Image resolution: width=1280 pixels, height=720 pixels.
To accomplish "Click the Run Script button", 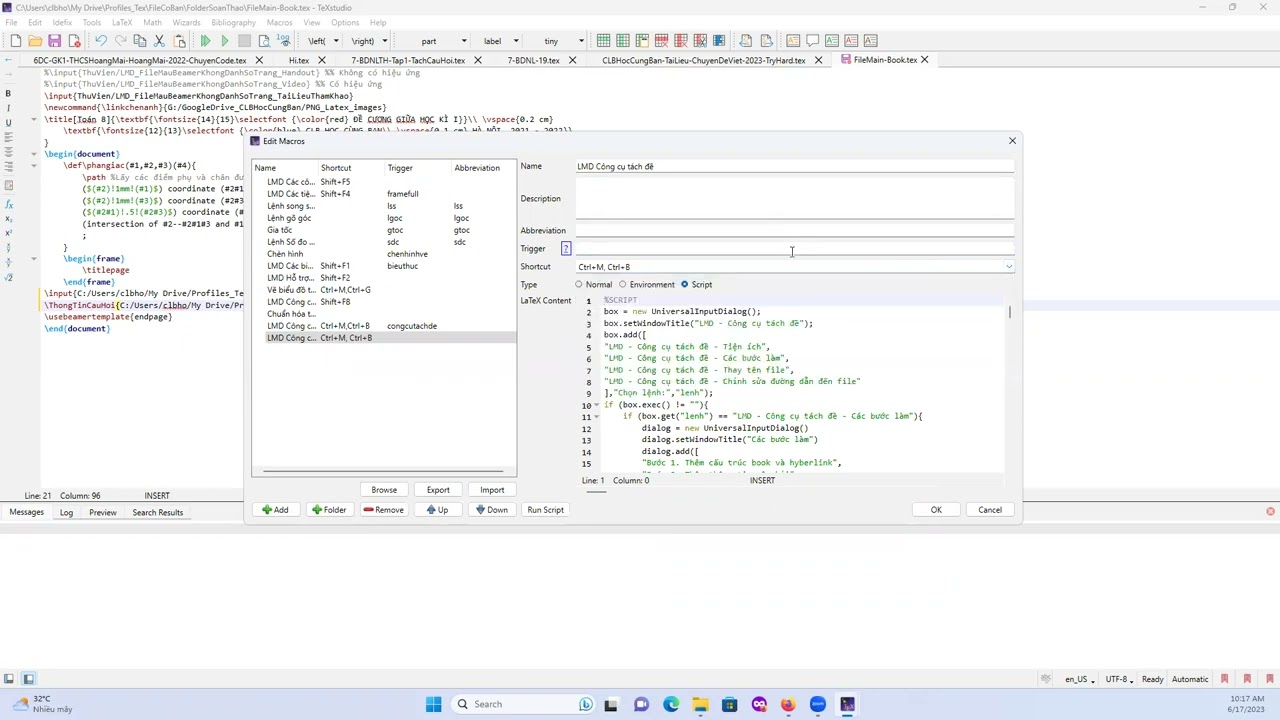I will pyautogui.click(x=546, y=510).
